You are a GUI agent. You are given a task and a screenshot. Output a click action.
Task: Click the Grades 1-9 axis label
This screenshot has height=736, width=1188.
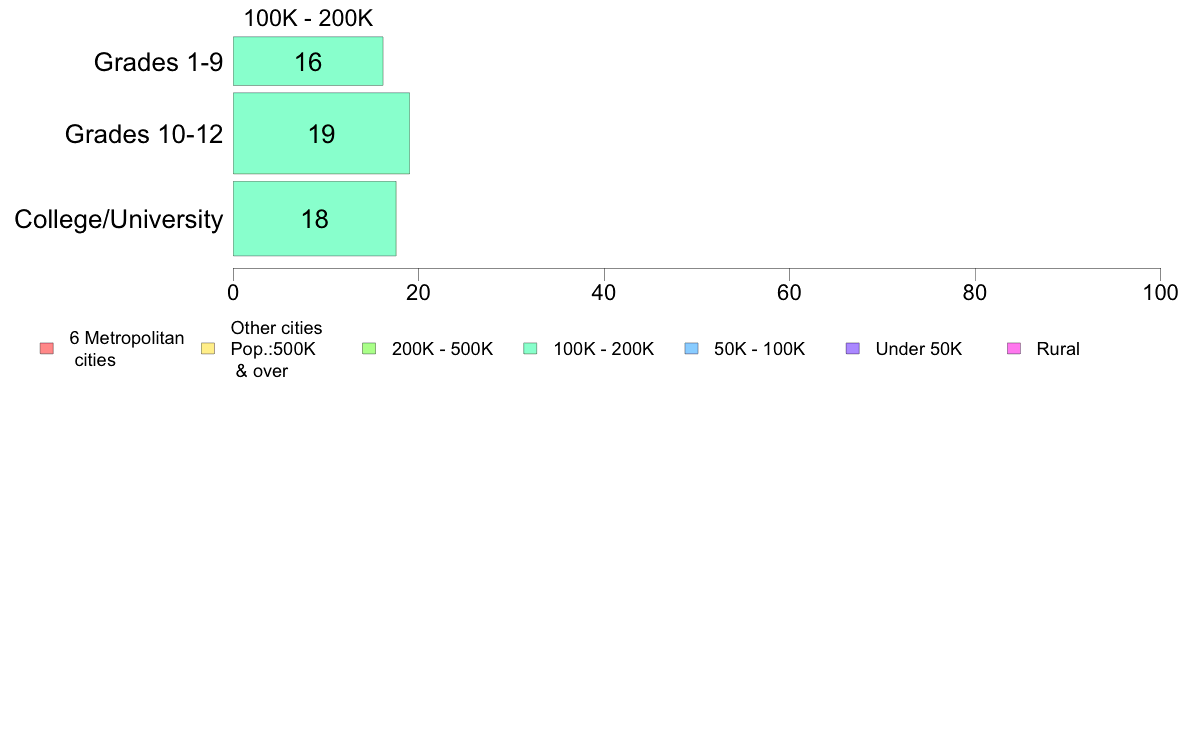(158, 62)
